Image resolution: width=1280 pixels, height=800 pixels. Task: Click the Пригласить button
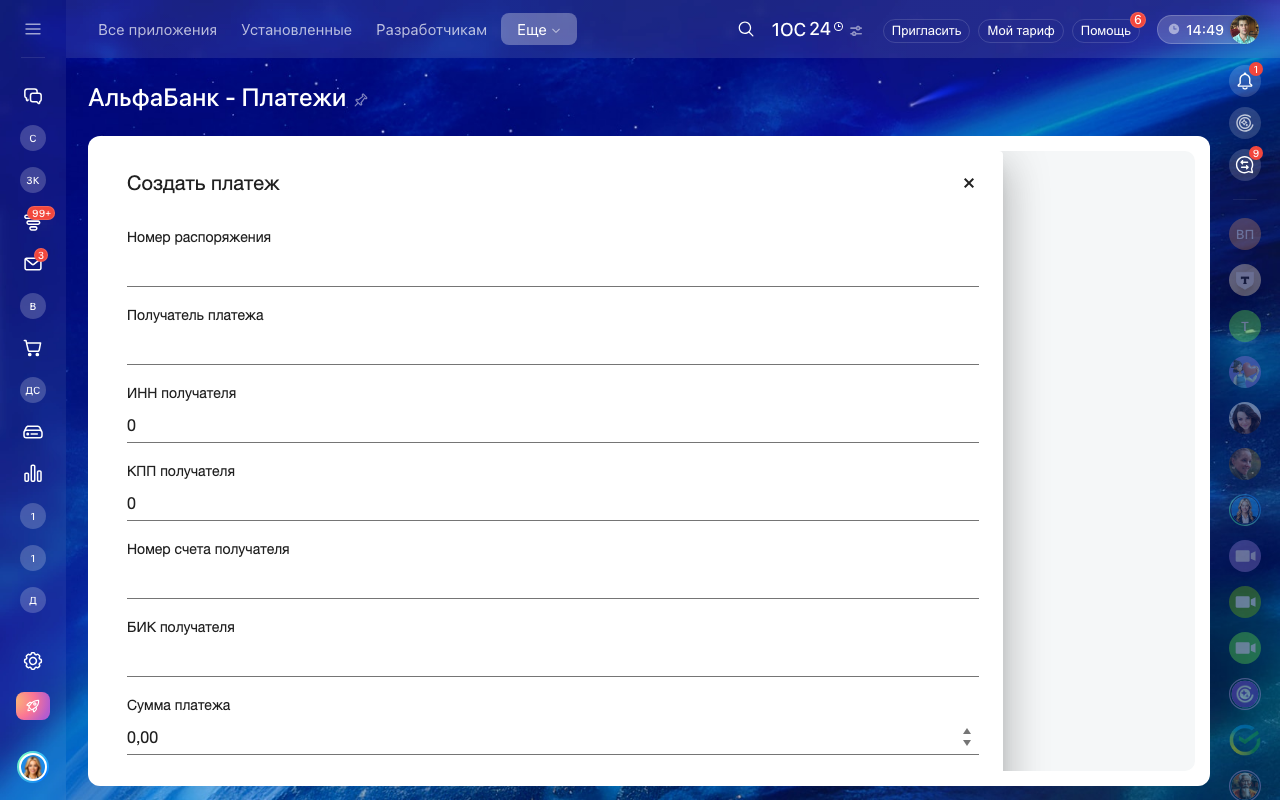926,31
